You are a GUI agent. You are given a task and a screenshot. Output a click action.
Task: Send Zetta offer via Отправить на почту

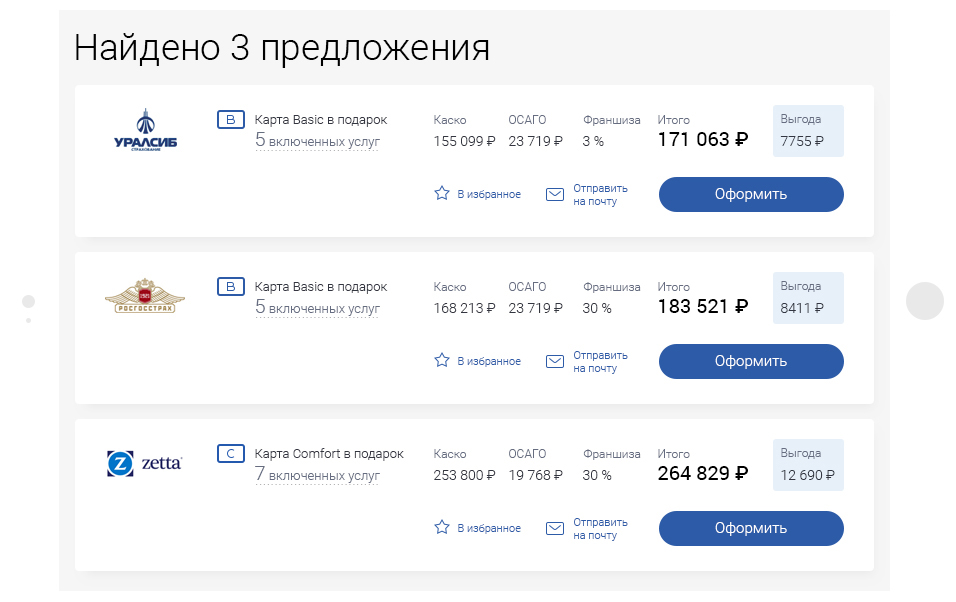(x=600, y=528)
